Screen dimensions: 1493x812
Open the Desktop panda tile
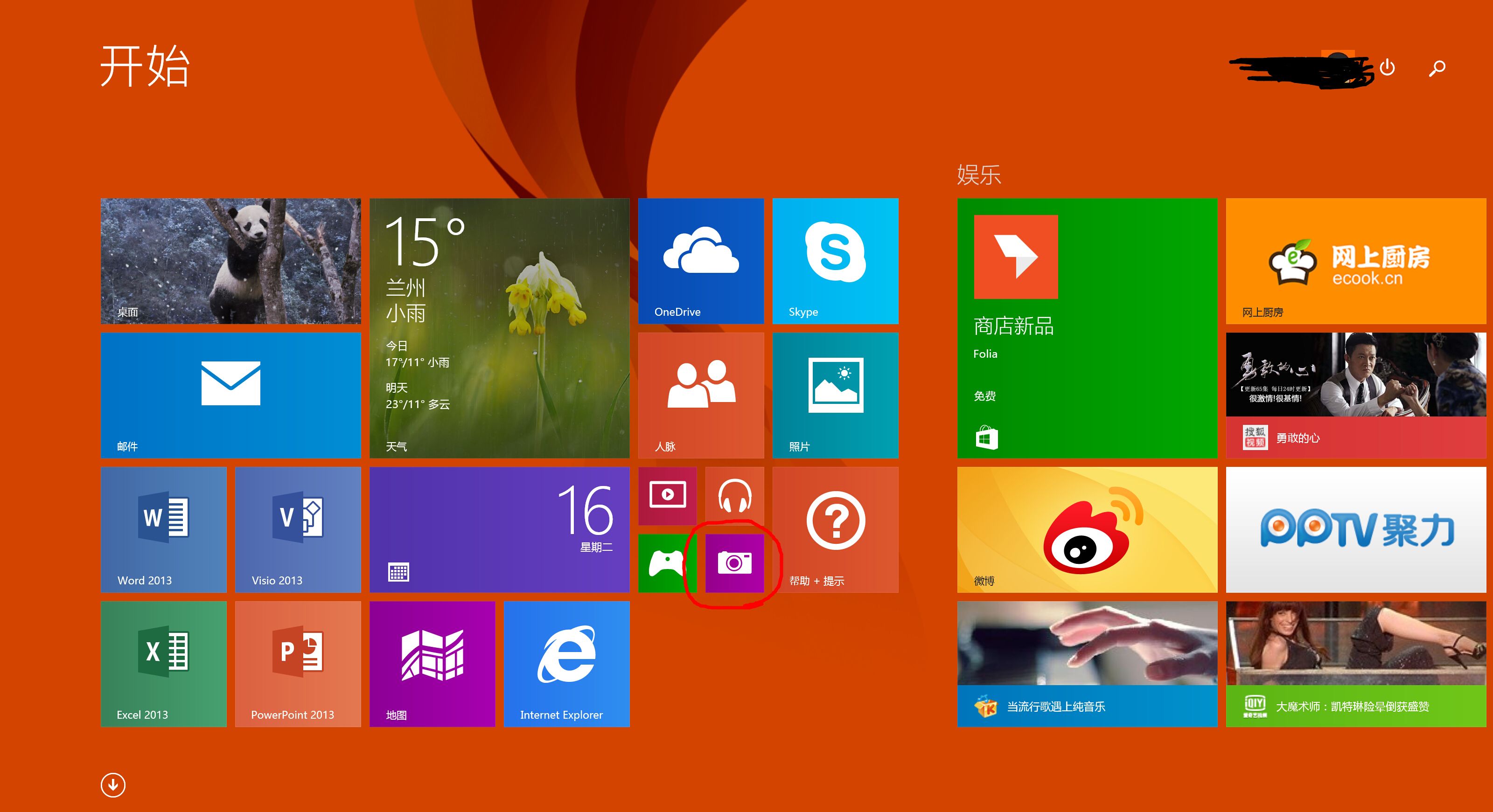[230, 261]
